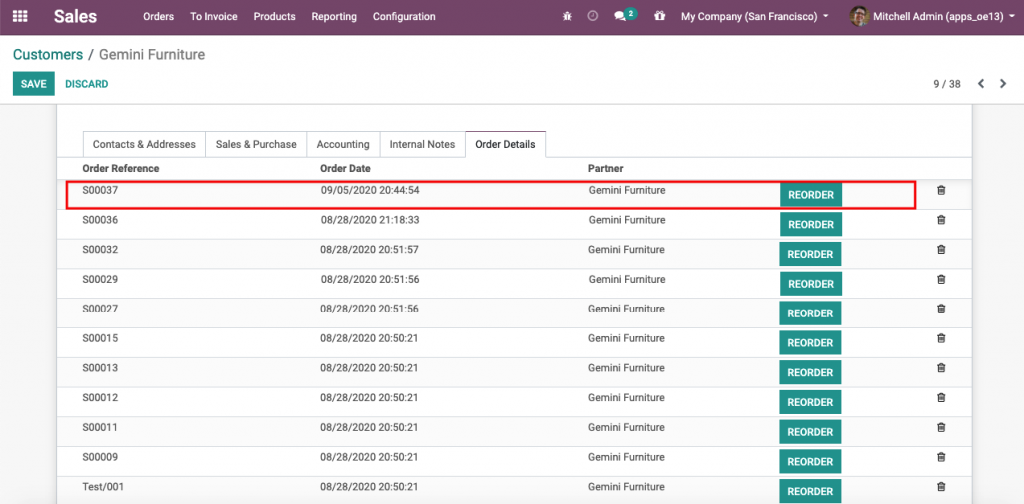Delete the S00032 order row
Screen dimensions: 1024x504
click(x=941, y=249)
